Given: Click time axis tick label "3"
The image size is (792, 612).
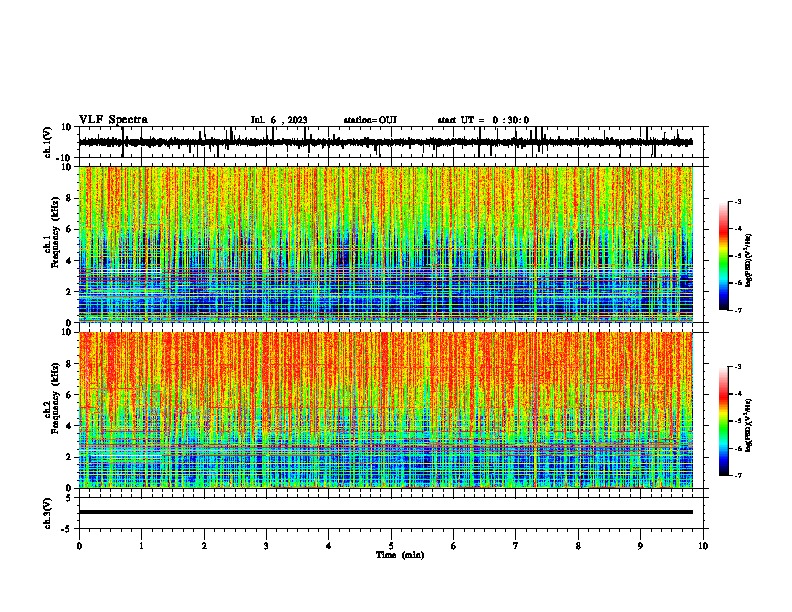Looking at the screenshot, I should [x=266, y=546].
